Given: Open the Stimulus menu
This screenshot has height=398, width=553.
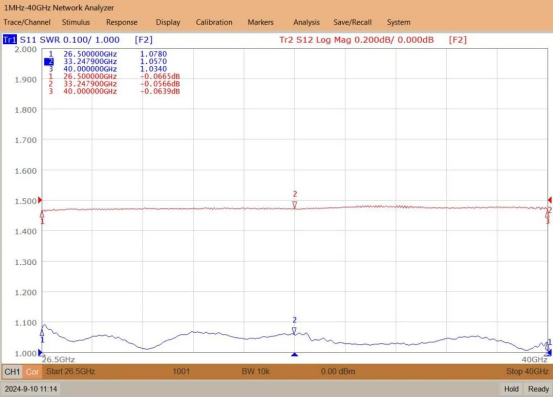Looking at the screenshot, I should 76,22.
